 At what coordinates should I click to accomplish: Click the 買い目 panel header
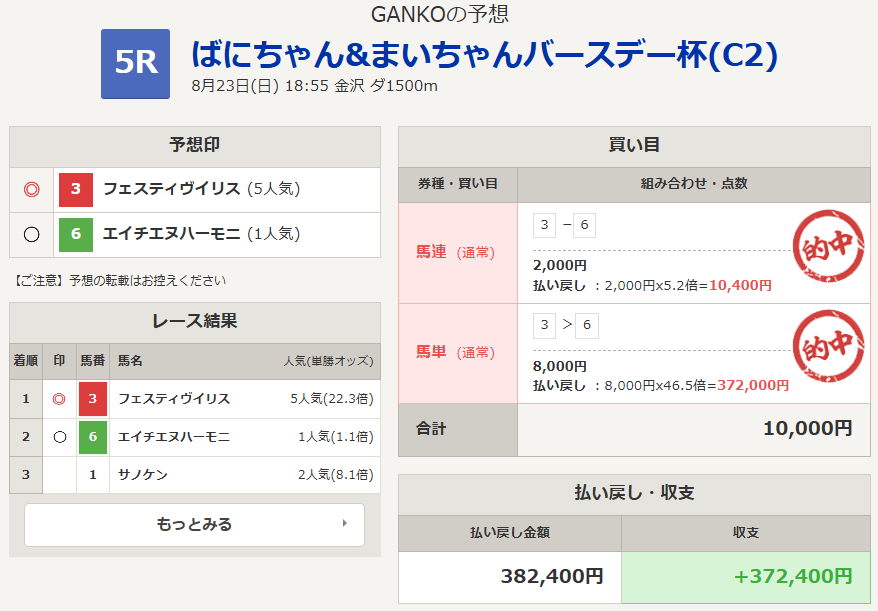634,146
